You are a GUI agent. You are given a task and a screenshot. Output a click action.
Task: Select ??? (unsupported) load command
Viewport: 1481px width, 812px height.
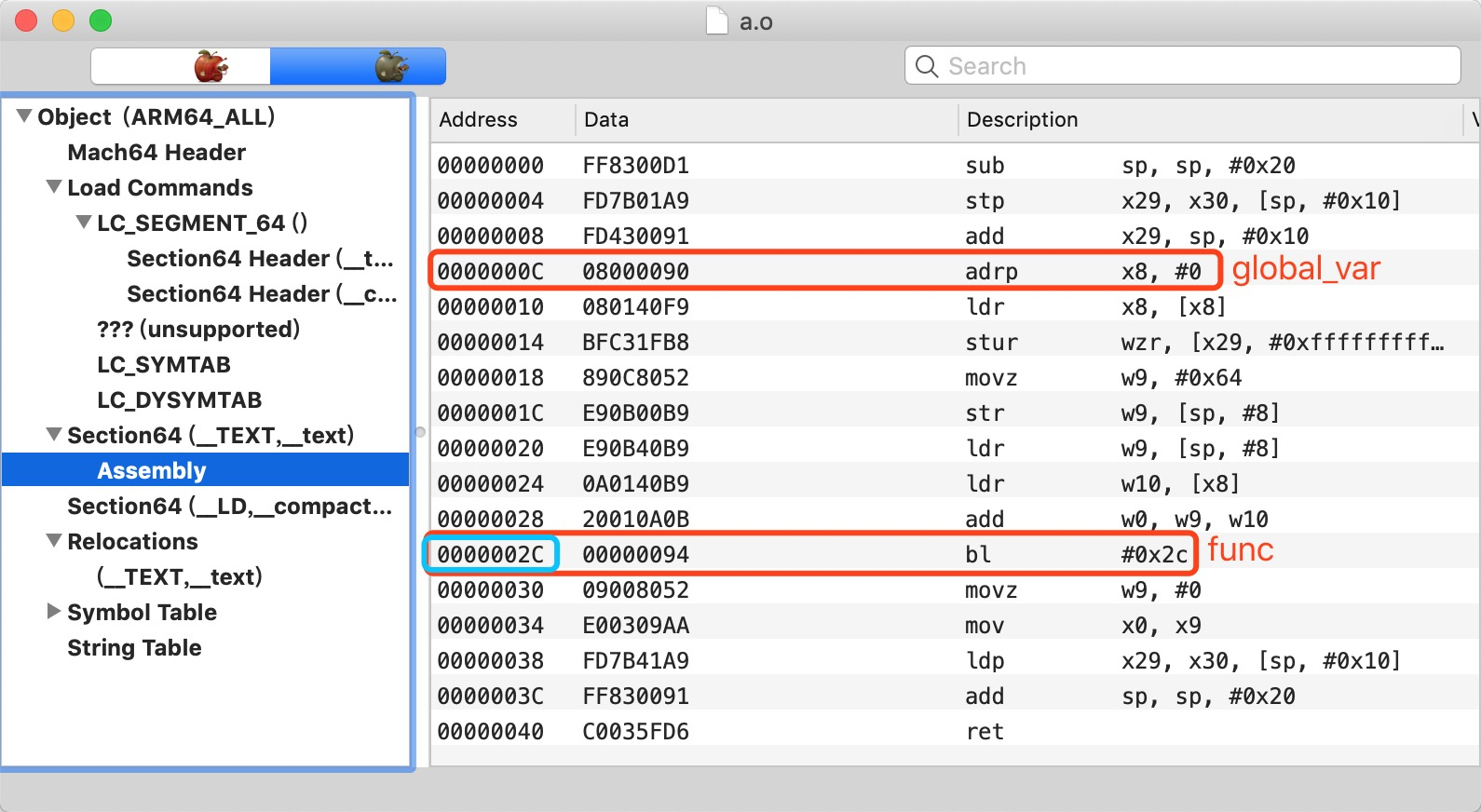pos(198,329)
